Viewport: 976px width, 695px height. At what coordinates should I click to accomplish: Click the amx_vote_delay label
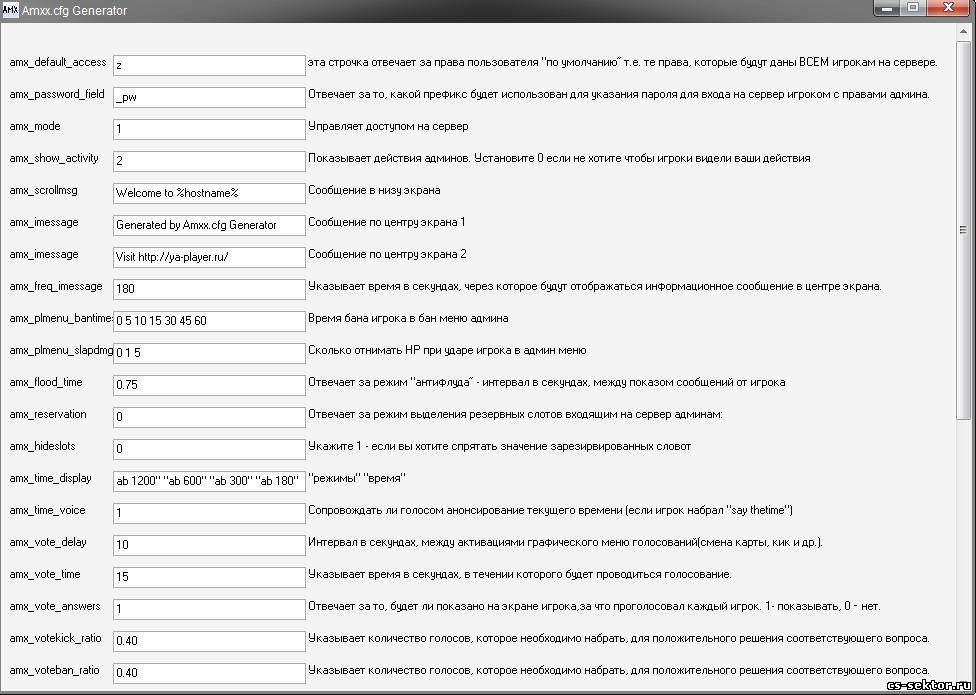(x=48, y=542)
